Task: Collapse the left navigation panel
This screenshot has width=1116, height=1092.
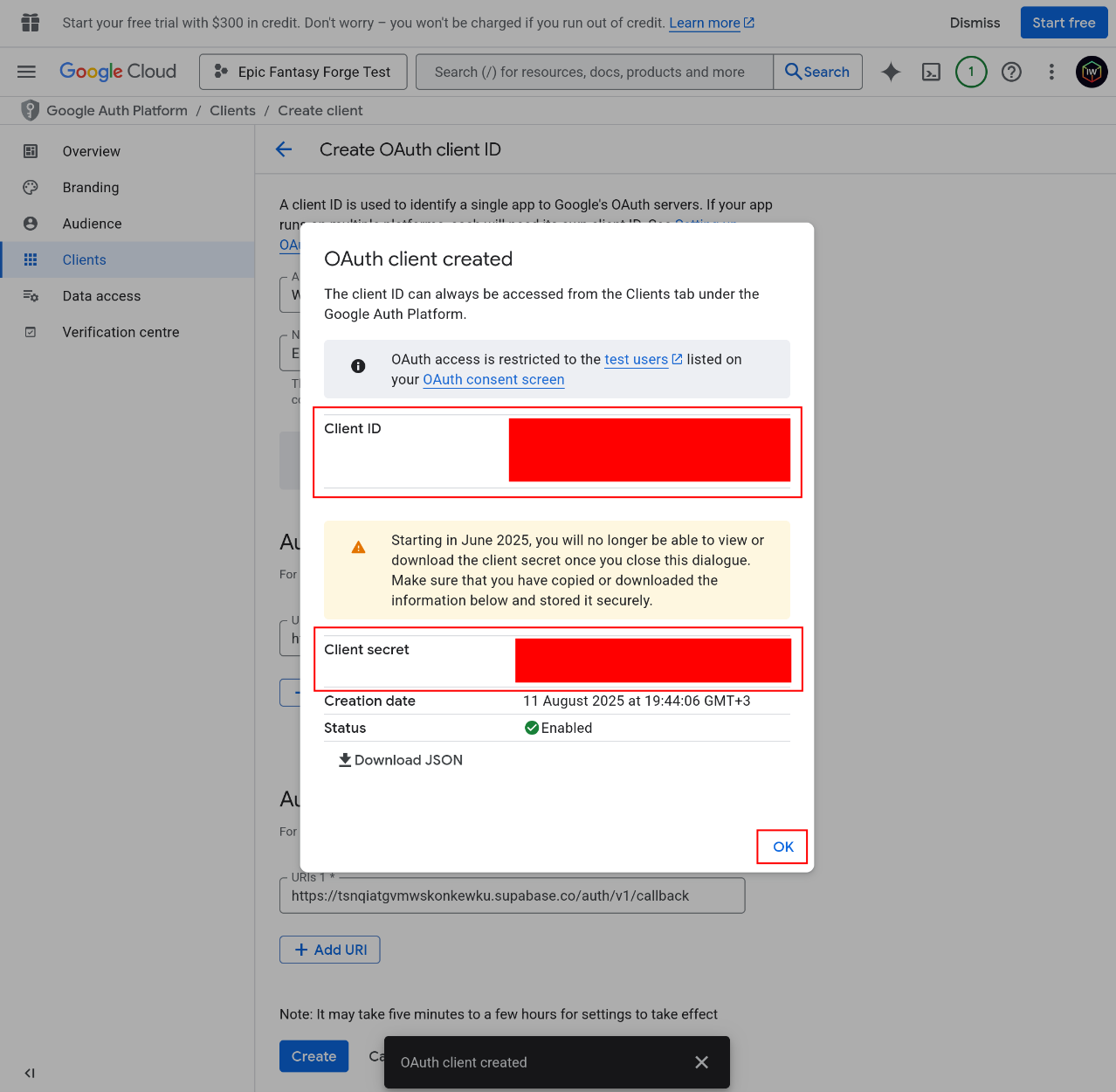Action: pyautogui.click(x=29, y=1073)
